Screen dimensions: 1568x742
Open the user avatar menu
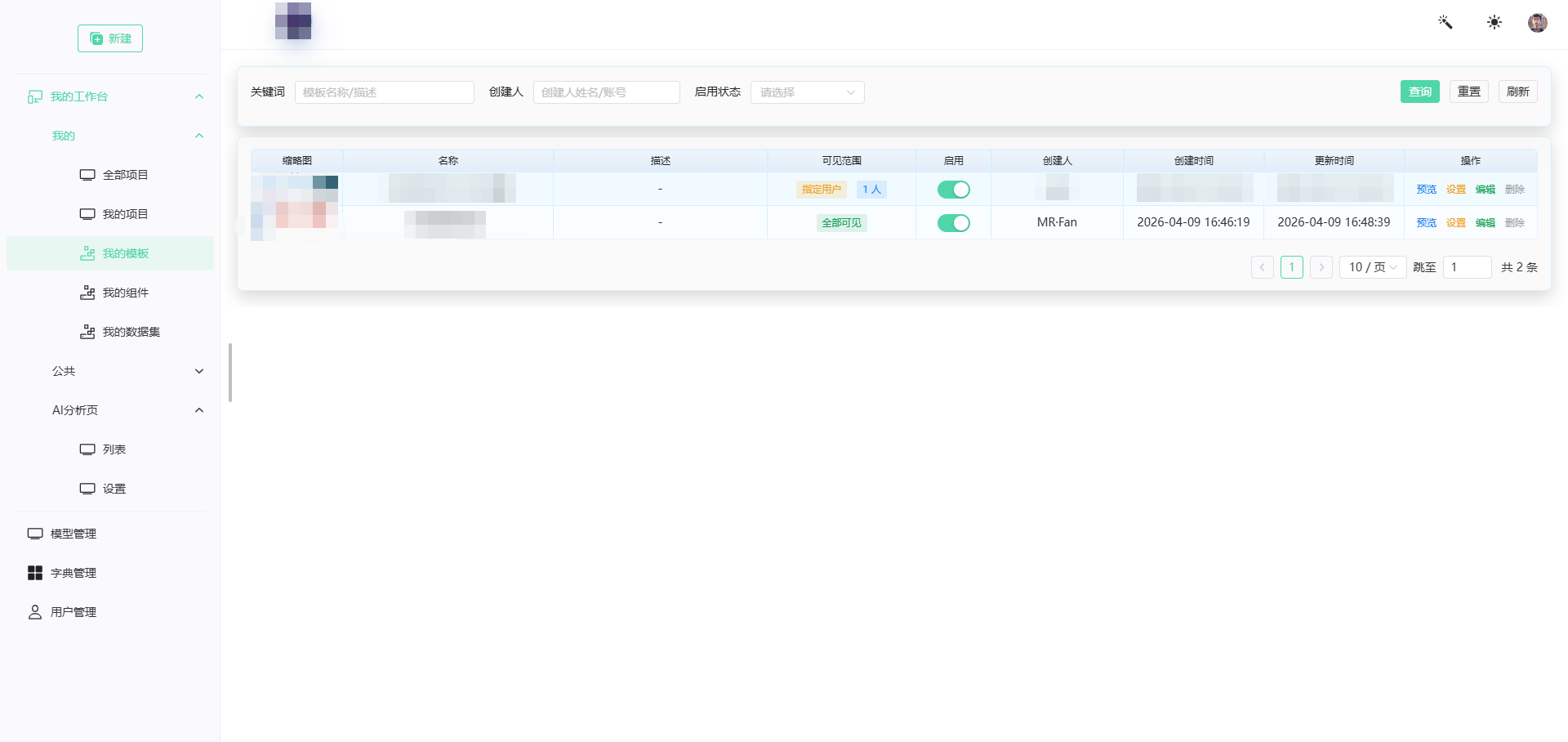click(x=1537, y=22)
